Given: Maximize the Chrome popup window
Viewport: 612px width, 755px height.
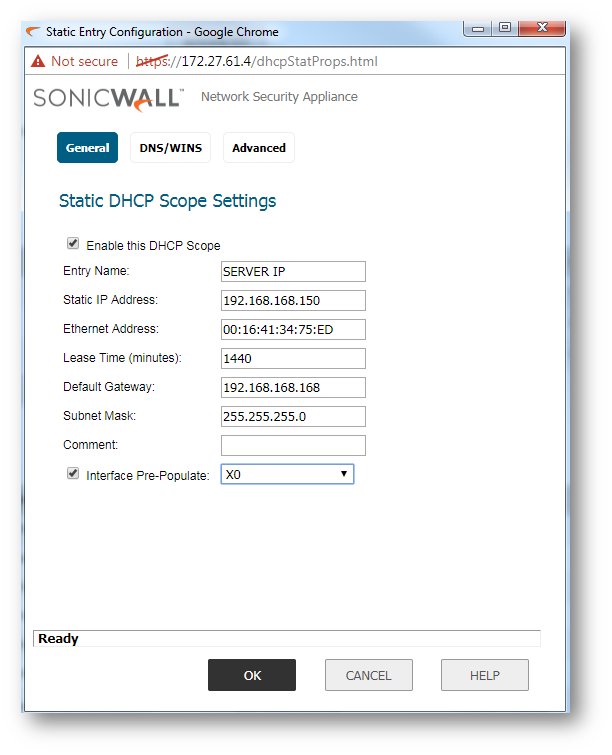Looking at the screenshot, I should point(505,28).
